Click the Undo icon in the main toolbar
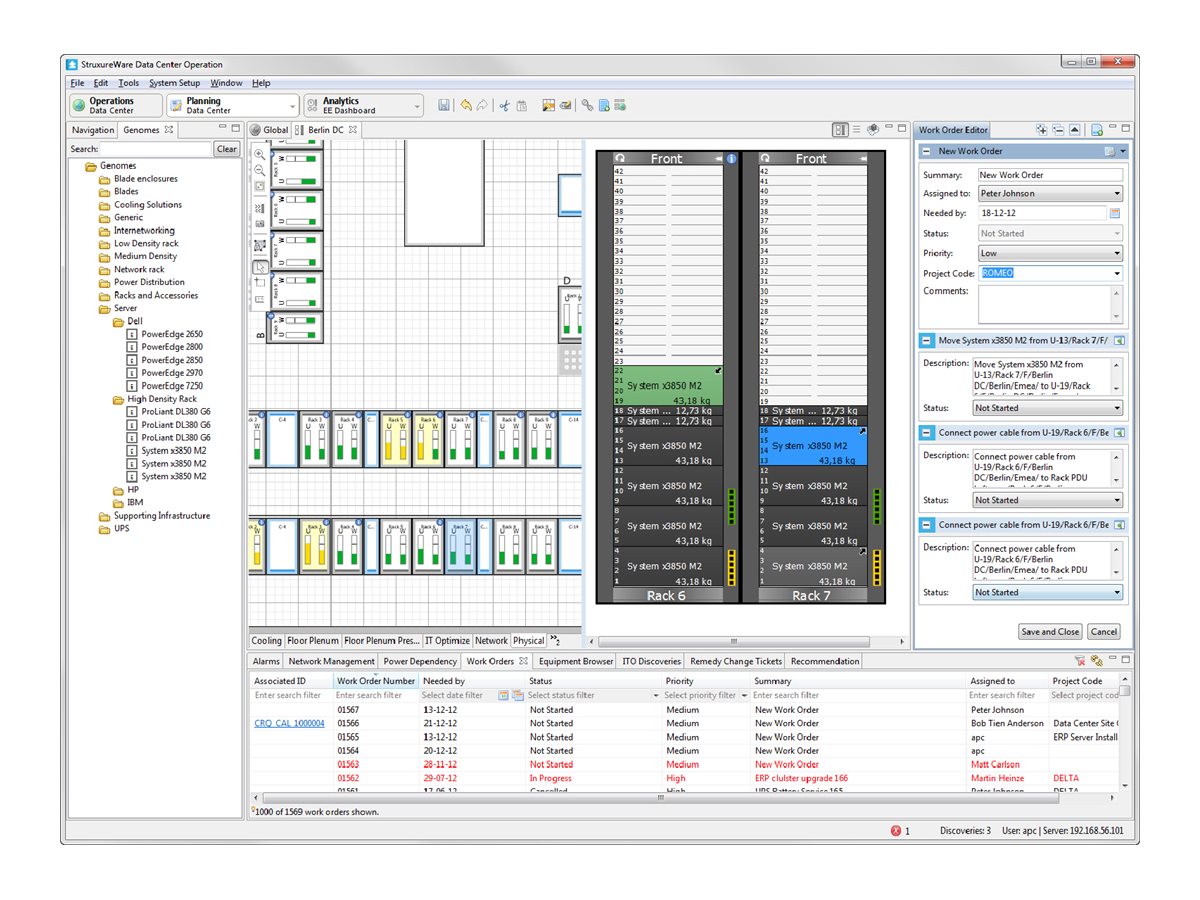Screen dimensions: 1200x900 (x=465, y=105)
